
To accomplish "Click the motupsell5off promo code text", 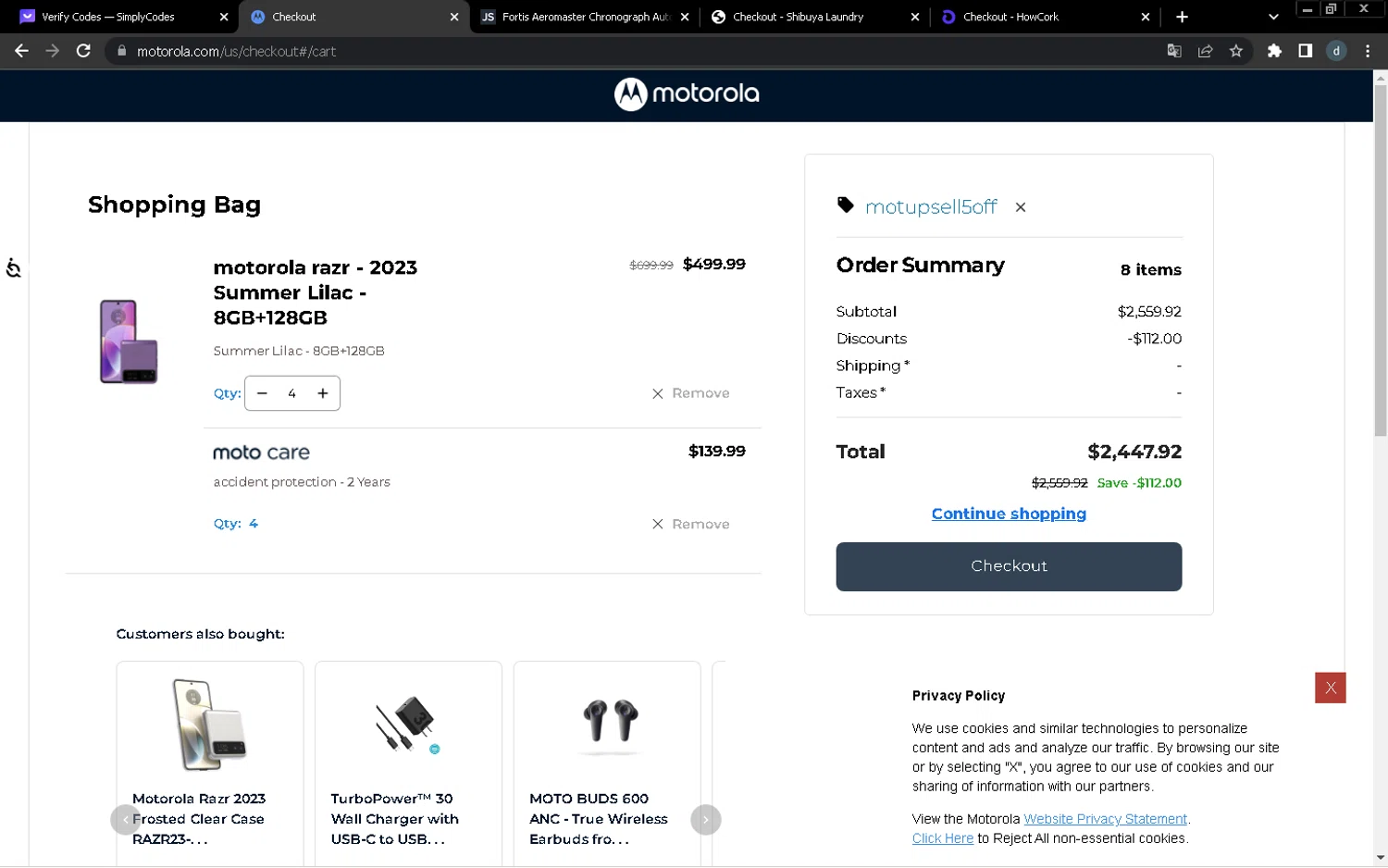I will (x=931, y=207).
